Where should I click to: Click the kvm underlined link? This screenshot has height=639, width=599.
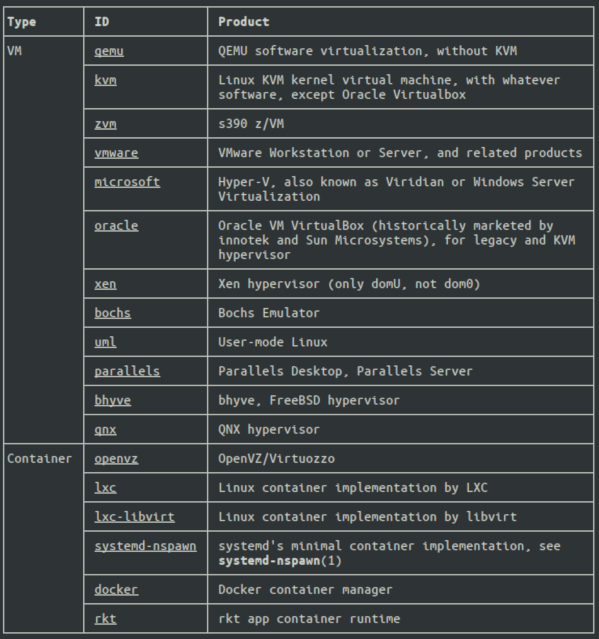[105, 80]
